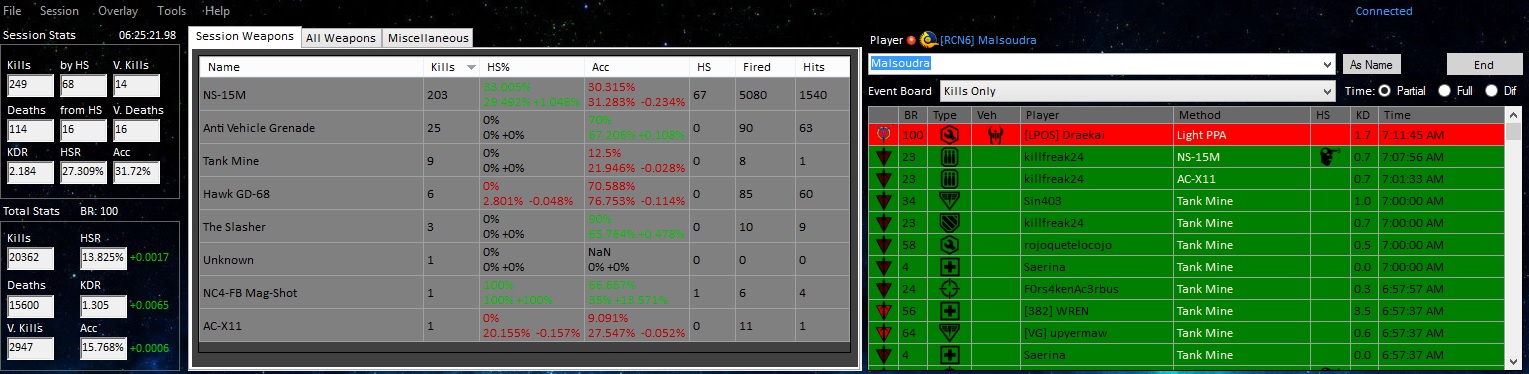Sort events by the Method column header

click(x=1241, y=115)
